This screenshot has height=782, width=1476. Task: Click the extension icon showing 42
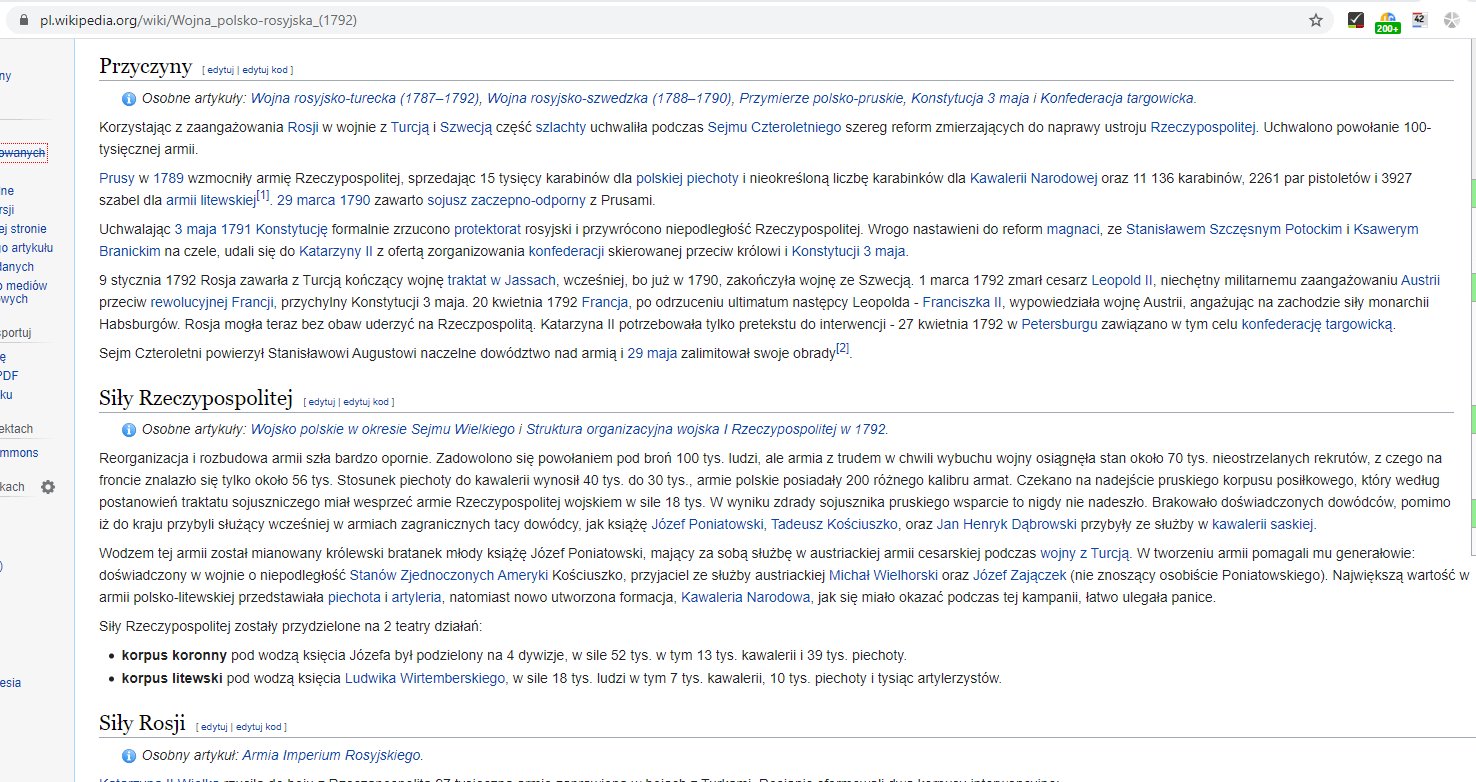pos(1419,20)
